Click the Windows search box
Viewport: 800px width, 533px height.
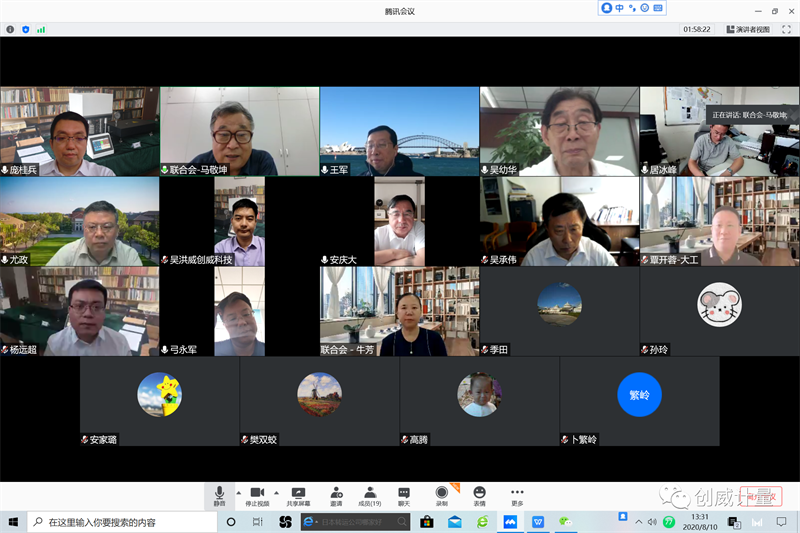120,522
